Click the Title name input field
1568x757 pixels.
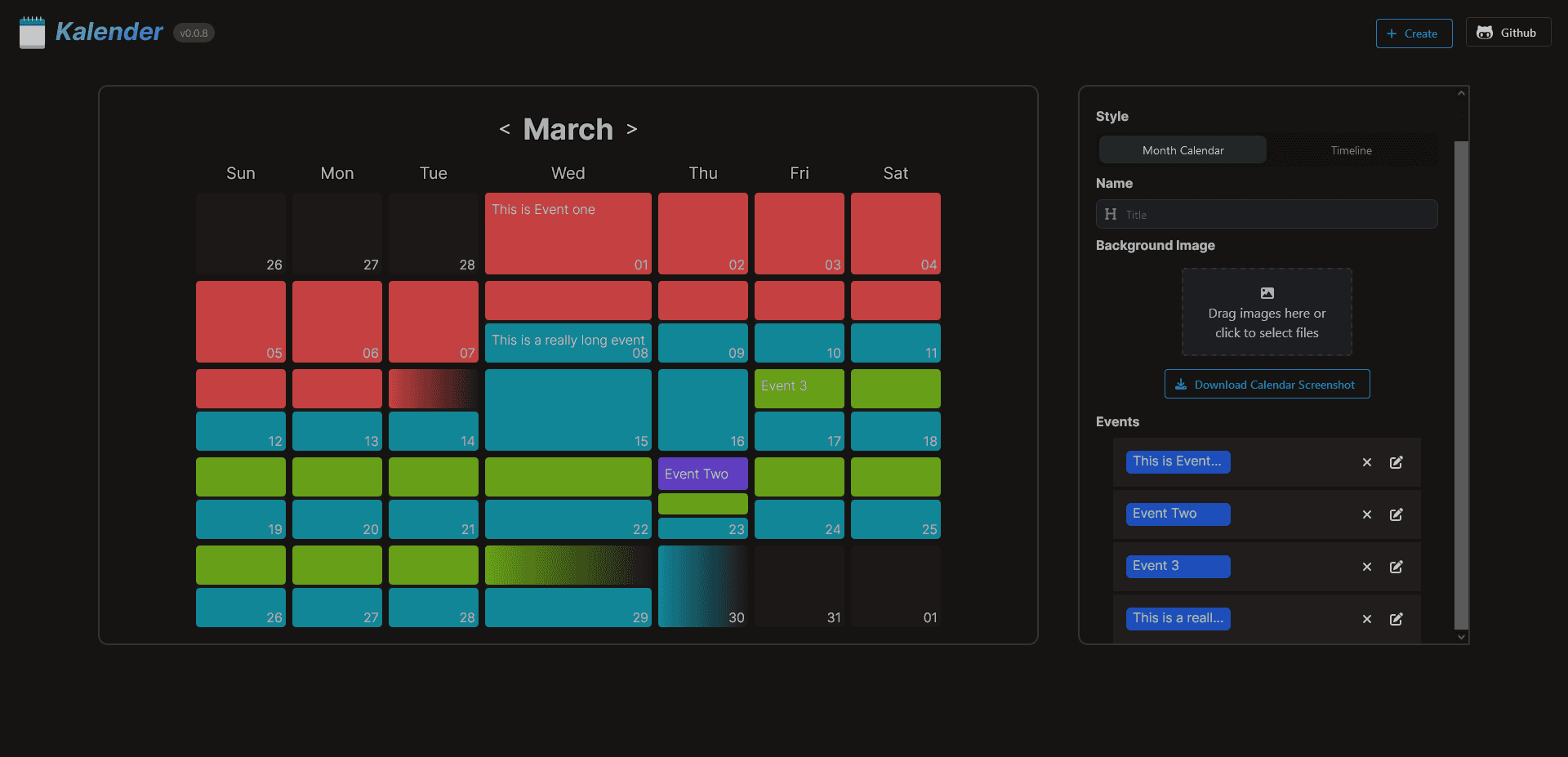(x=1267, y=214)
